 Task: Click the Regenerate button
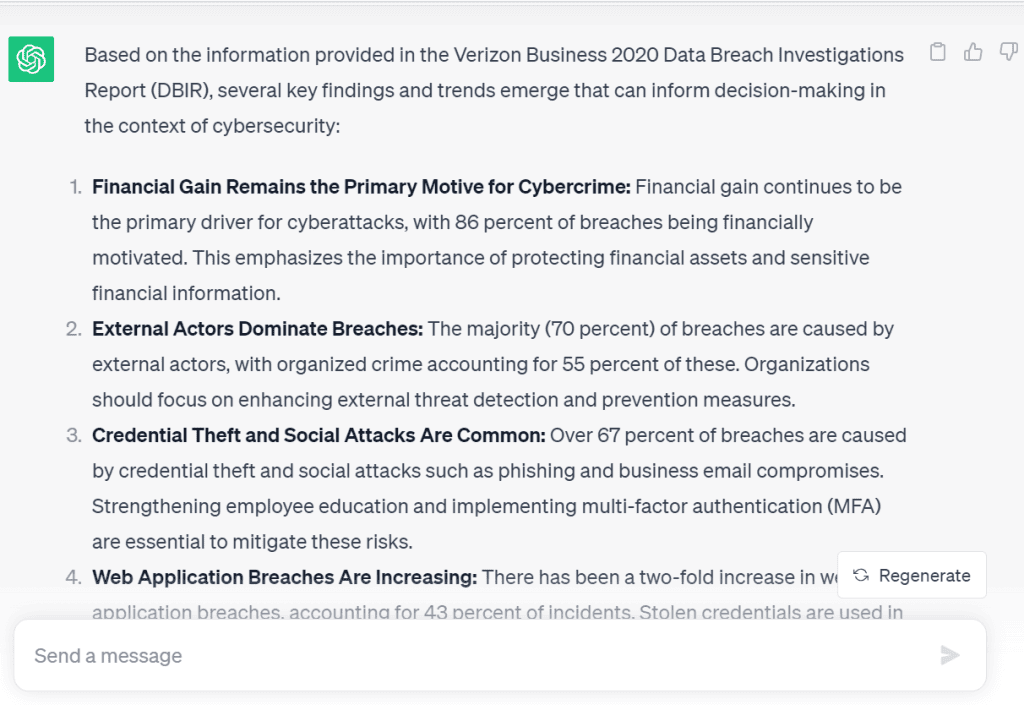912,575
